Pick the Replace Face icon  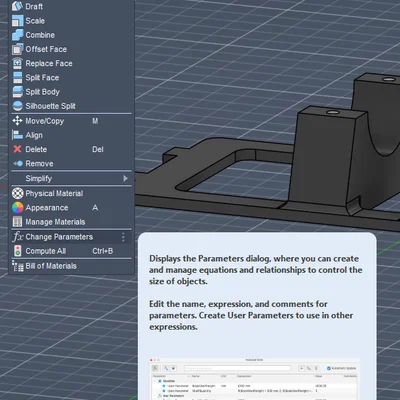point(17,63)
